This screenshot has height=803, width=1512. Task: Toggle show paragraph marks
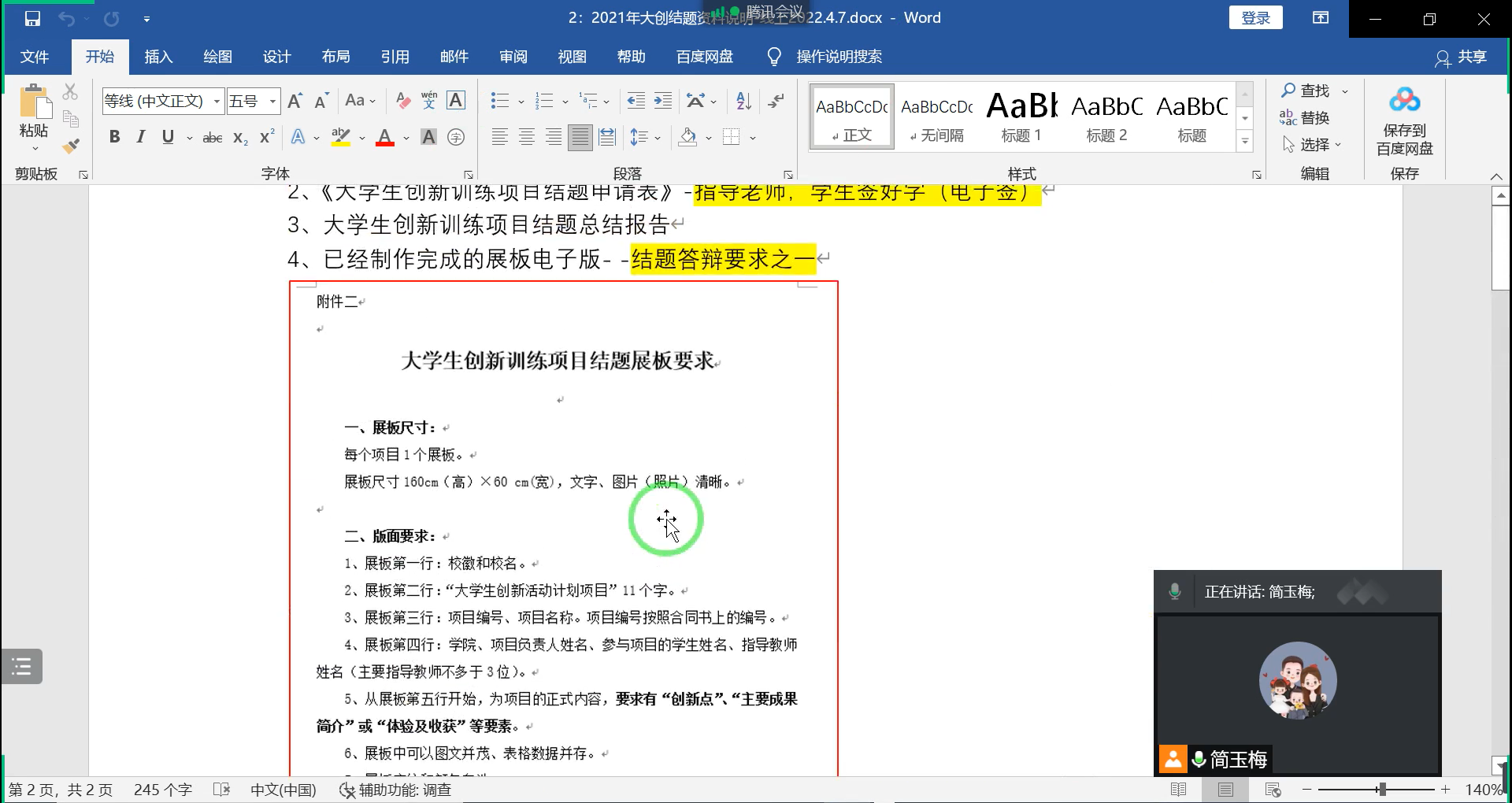[776, 101]
